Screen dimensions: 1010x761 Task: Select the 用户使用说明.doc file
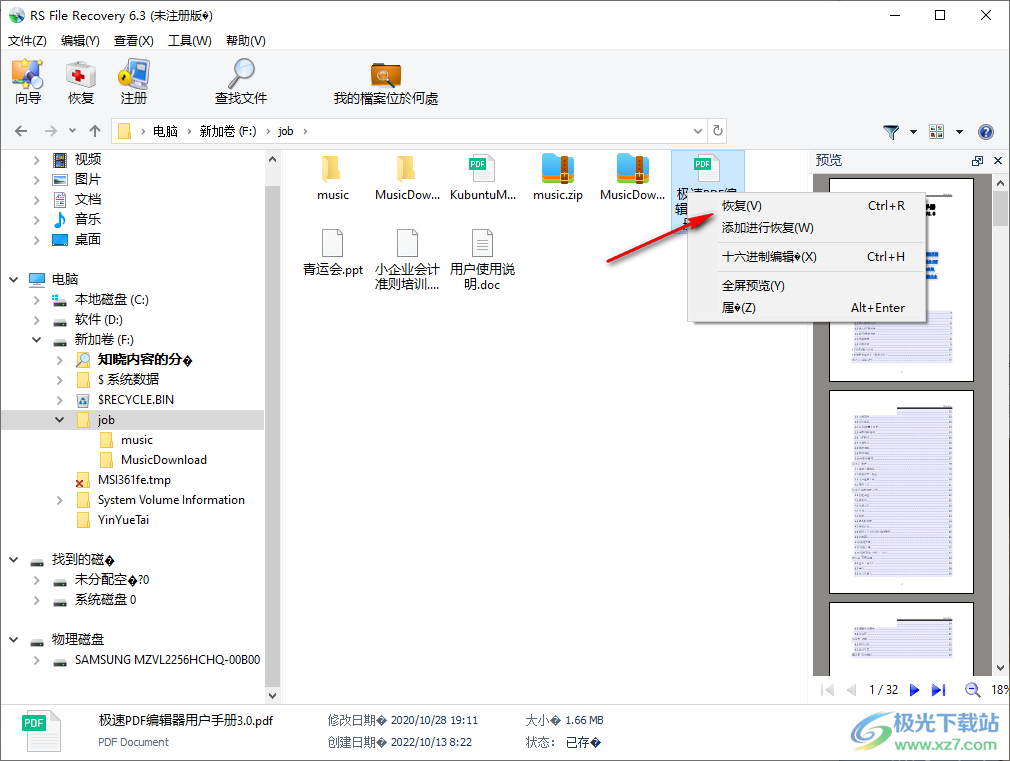(x=482, y=260)
